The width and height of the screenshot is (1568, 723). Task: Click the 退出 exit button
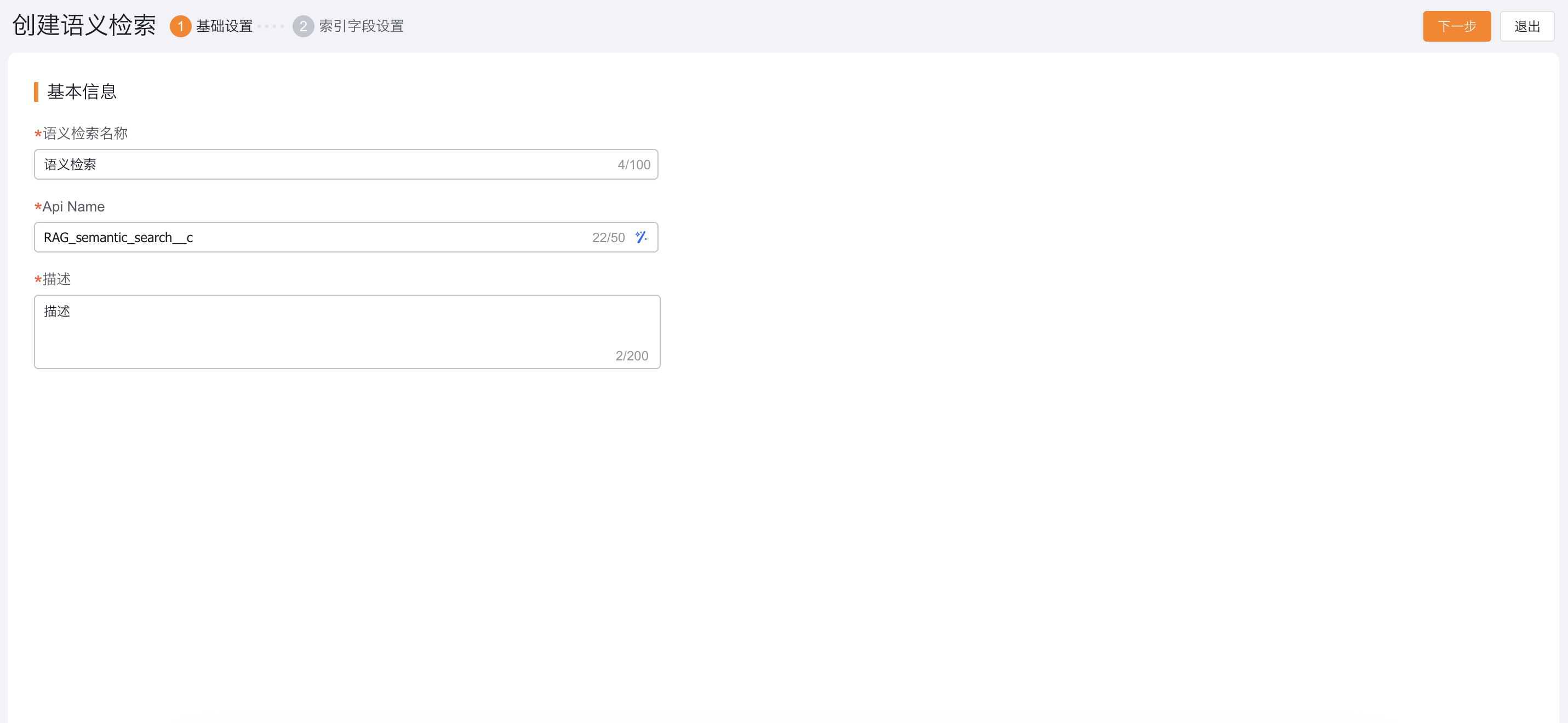(x=1526, y=26)
